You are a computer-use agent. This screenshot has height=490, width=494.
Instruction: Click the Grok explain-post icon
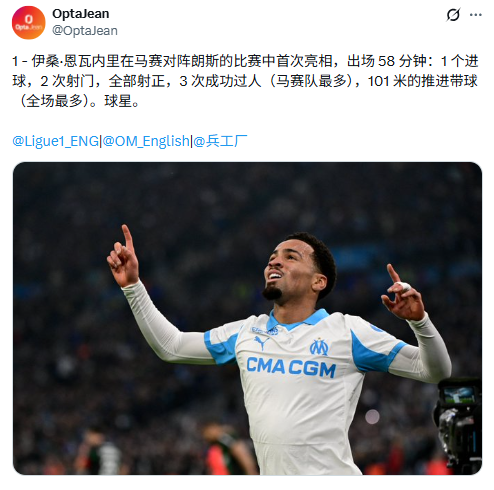tap(453, 15)
